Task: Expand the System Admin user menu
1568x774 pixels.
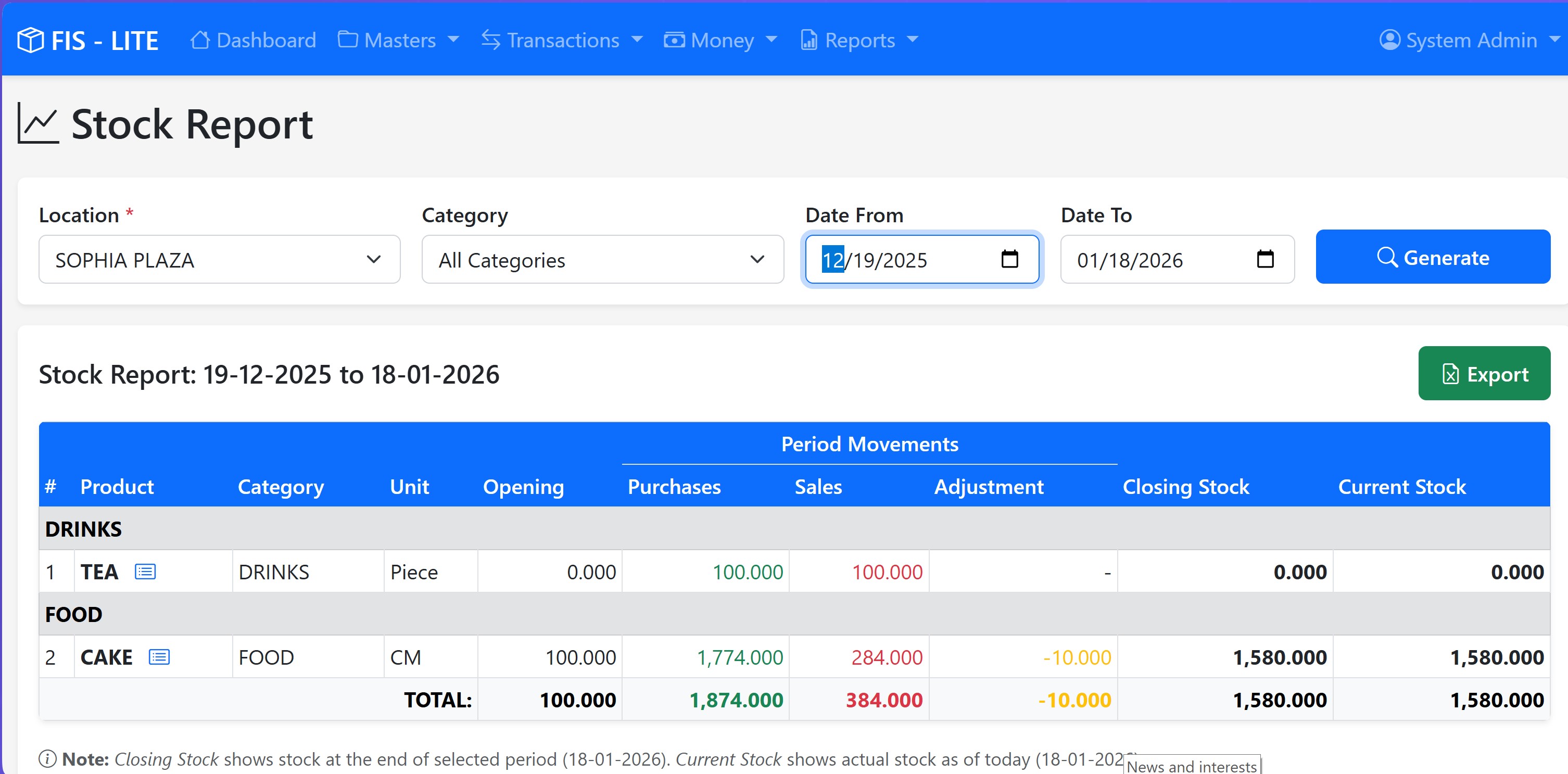Action: [x=1471, y=40]
